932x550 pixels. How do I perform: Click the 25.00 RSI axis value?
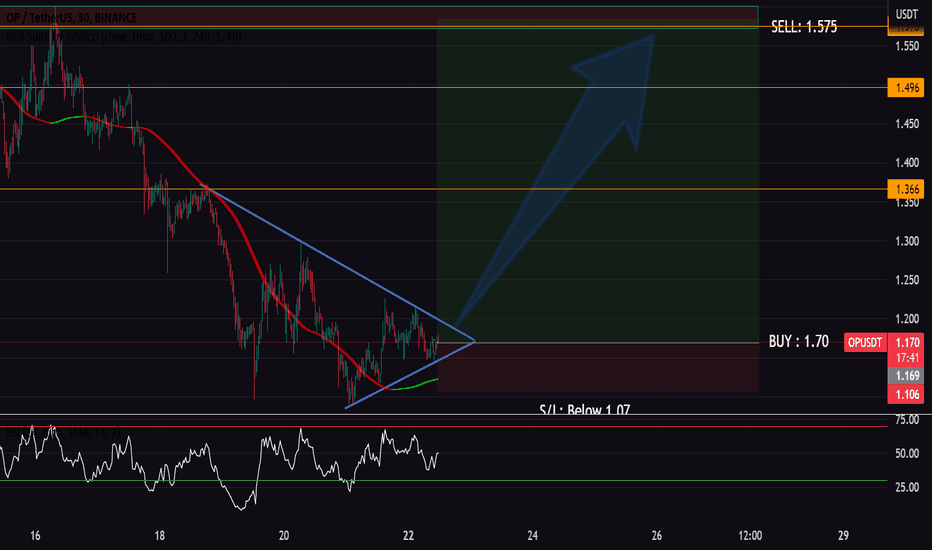(x=907, y=488)
